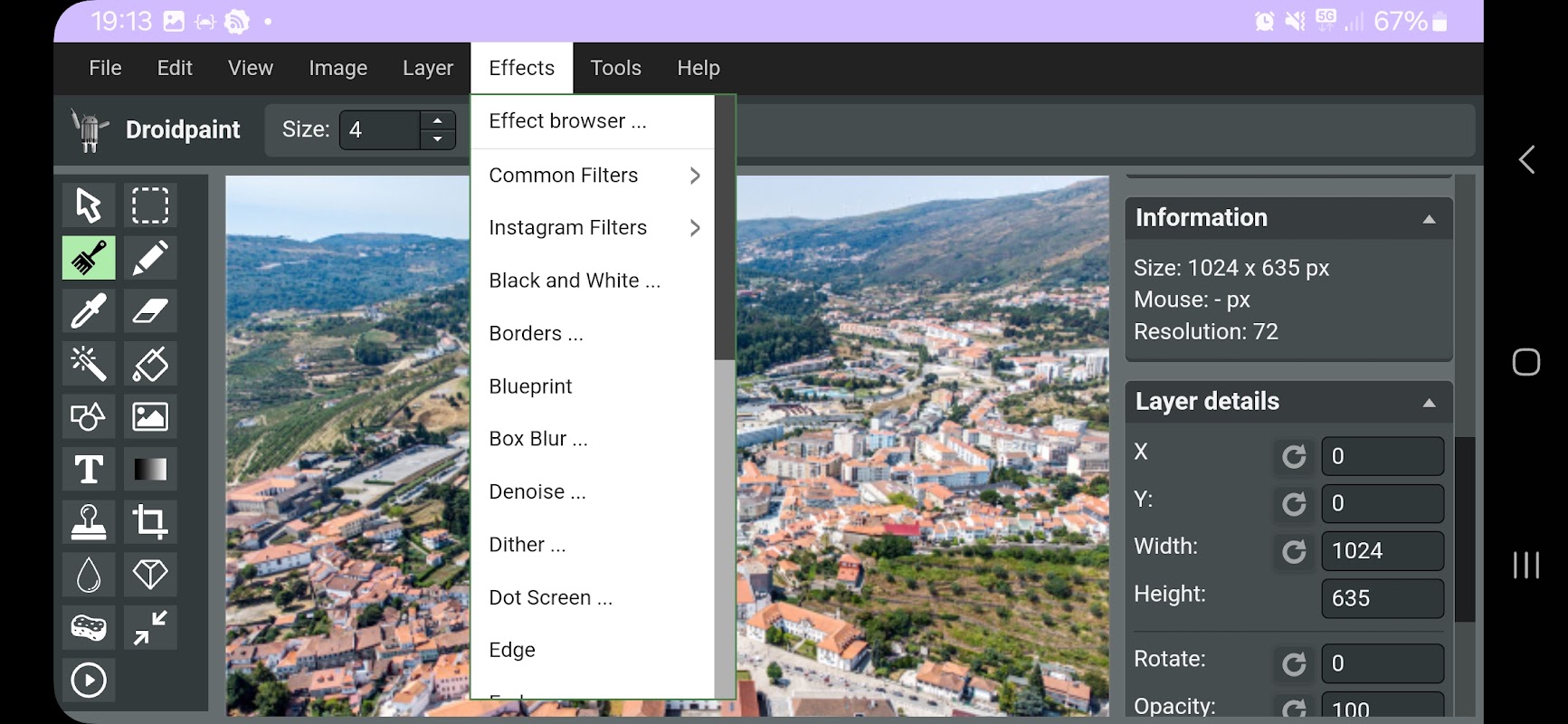The height and width of the screenshot is (724, 1568).
Task: Edit the Y position field
Action: click(1383, 503)
